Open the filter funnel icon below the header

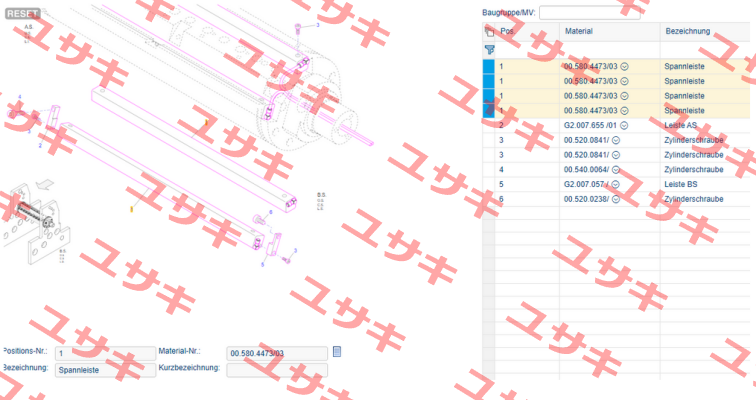click(489, 50)
